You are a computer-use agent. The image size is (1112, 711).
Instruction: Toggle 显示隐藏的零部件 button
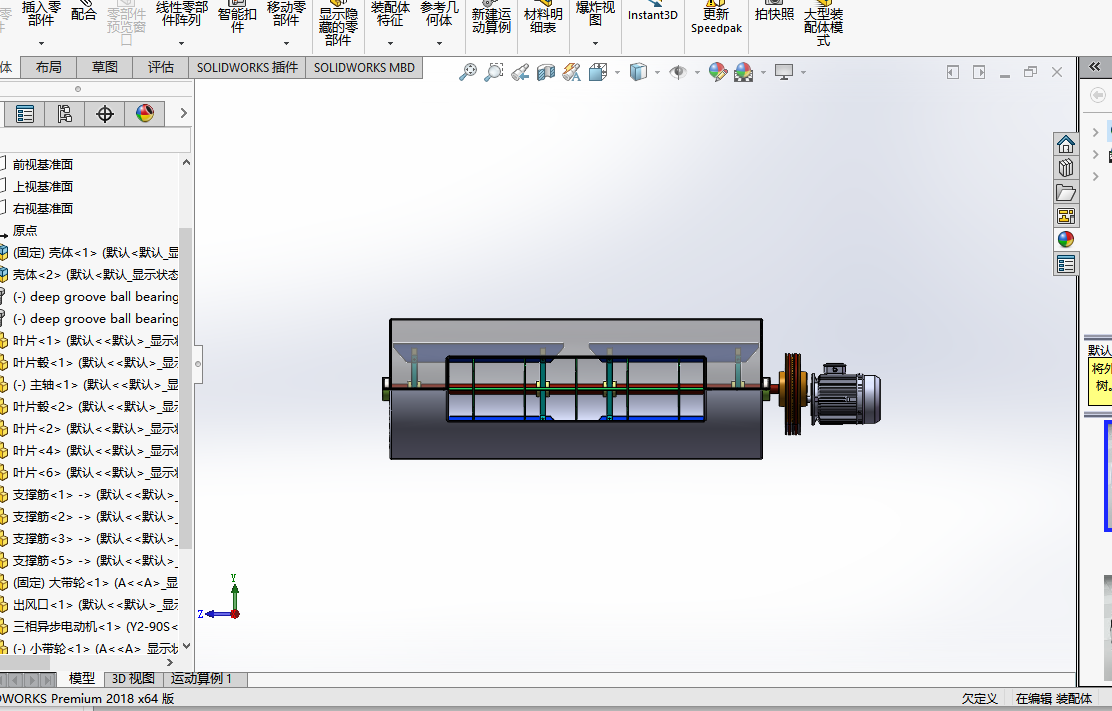pyautogui.click(x=338, y=23)
